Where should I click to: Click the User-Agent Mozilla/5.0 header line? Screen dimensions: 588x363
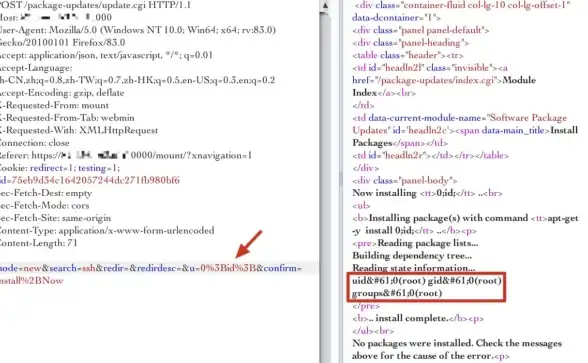click(138, 30)
